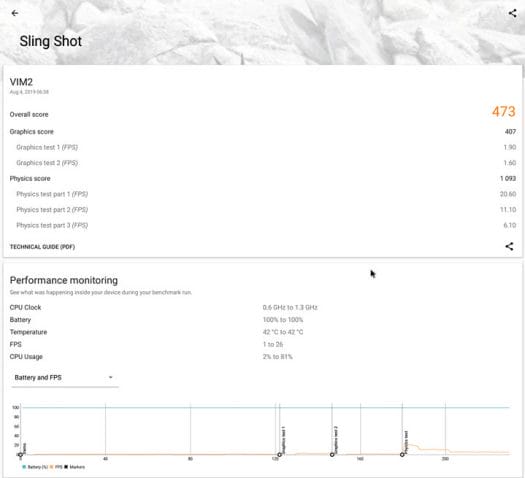This screenshot has height=478, width=525.
Task: Click the FPS legend entry under chart
Action: click(x=56, y=467)
